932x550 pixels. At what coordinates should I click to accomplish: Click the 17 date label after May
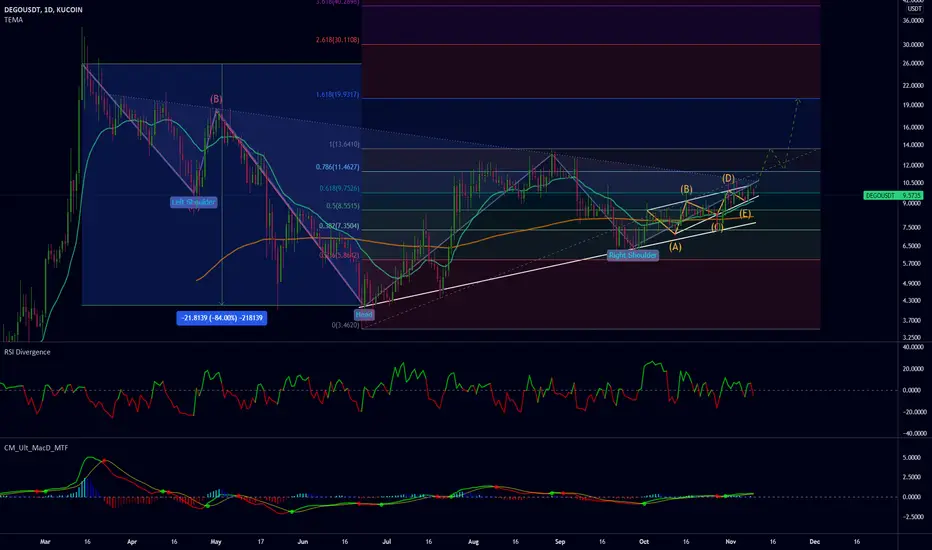[260, 542]
